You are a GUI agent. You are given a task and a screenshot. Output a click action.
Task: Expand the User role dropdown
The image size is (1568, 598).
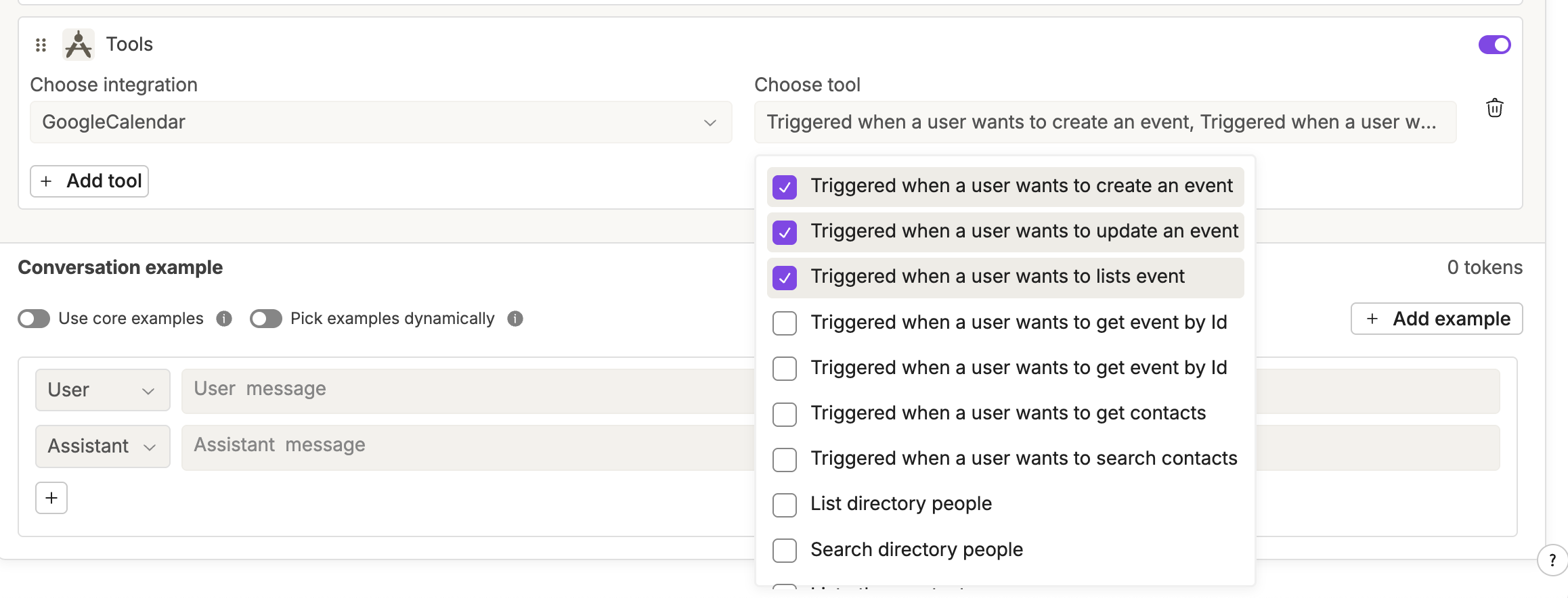point(102,390)
